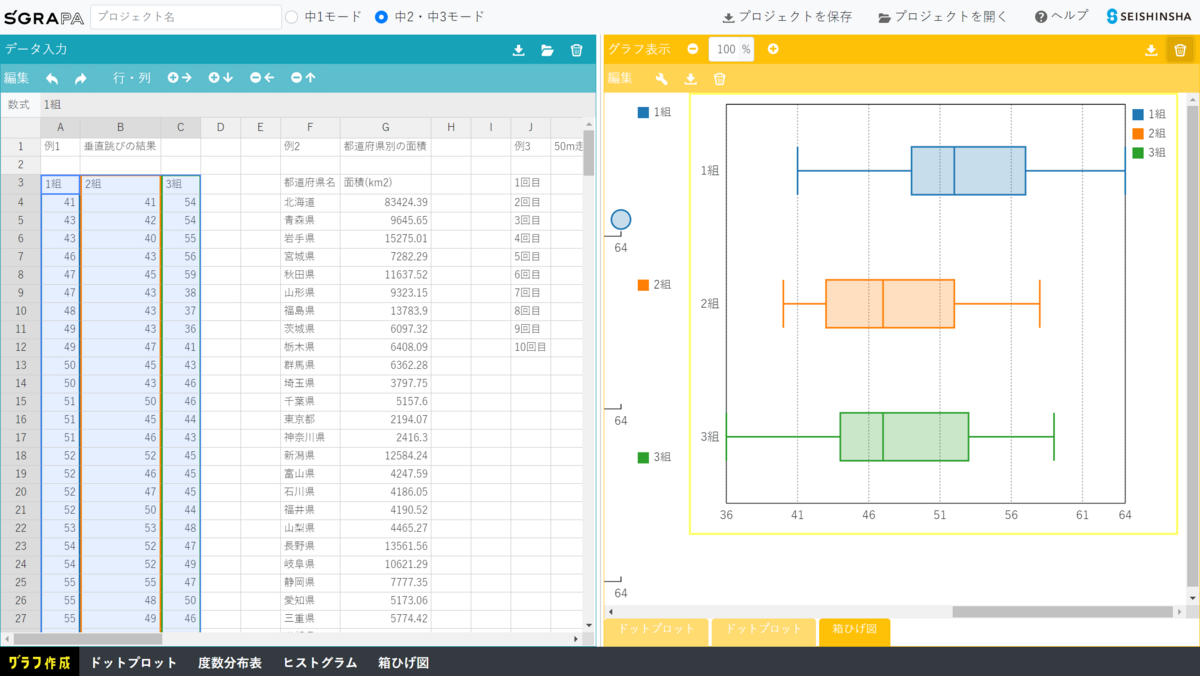Viewport: 1200px width, 676px height.
Task: Click cell containing 神奈川県
Action: [310, 437]
